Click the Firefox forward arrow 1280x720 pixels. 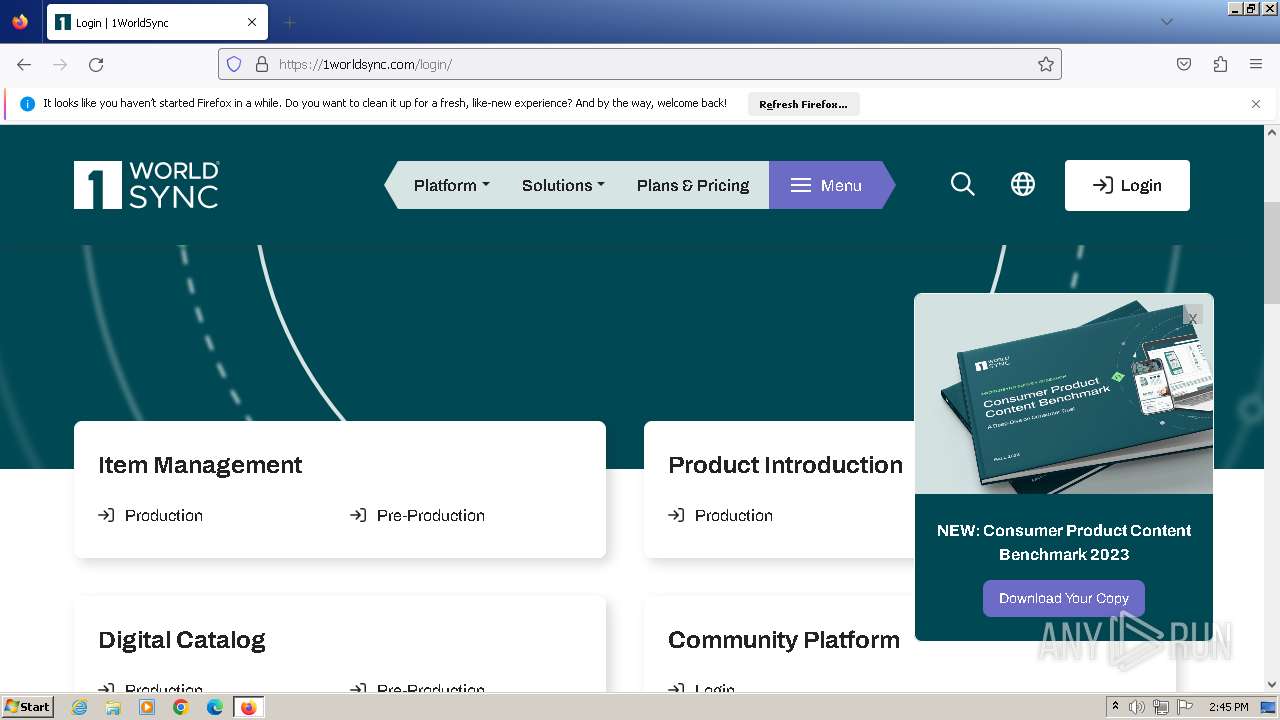point(60,64)
